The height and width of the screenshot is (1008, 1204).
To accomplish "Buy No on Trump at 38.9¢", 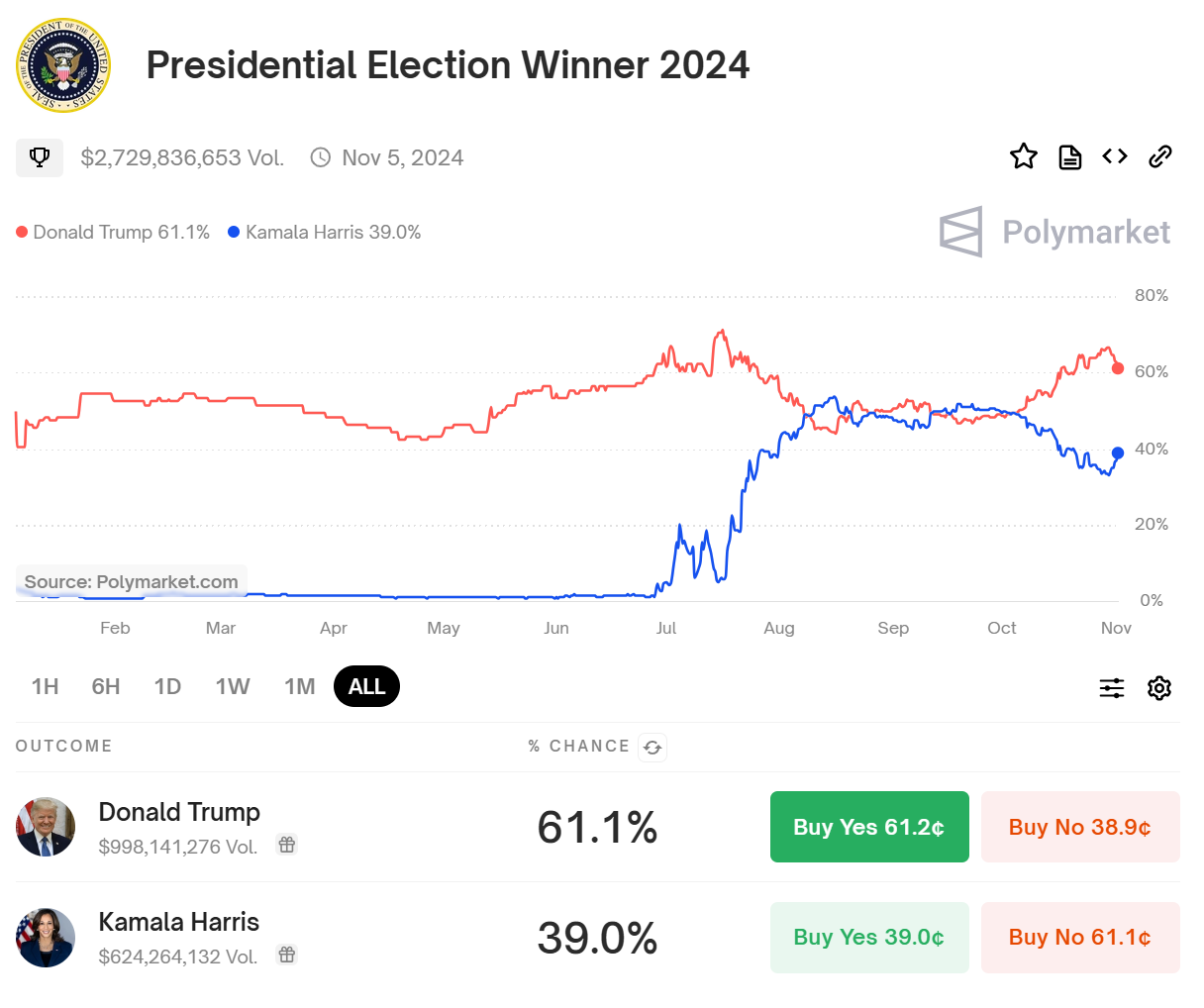I will (x=1080, y=827).
